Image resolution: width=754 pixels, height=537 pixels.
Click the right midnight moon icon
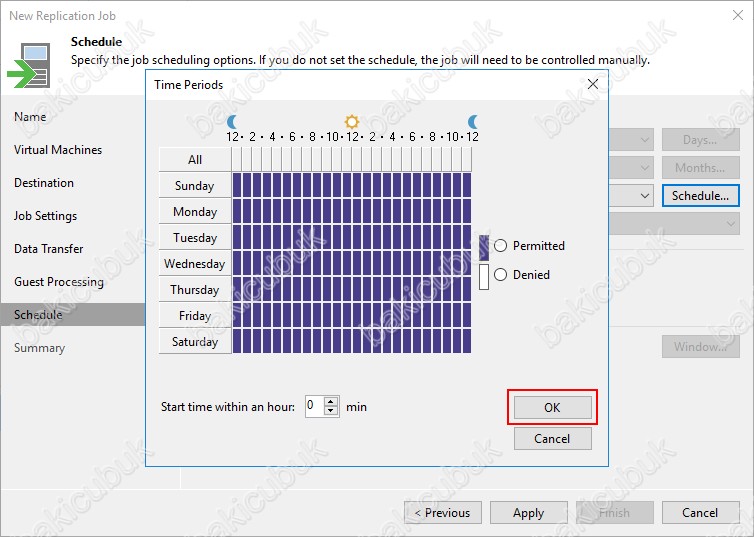click(x=473, y=122)
